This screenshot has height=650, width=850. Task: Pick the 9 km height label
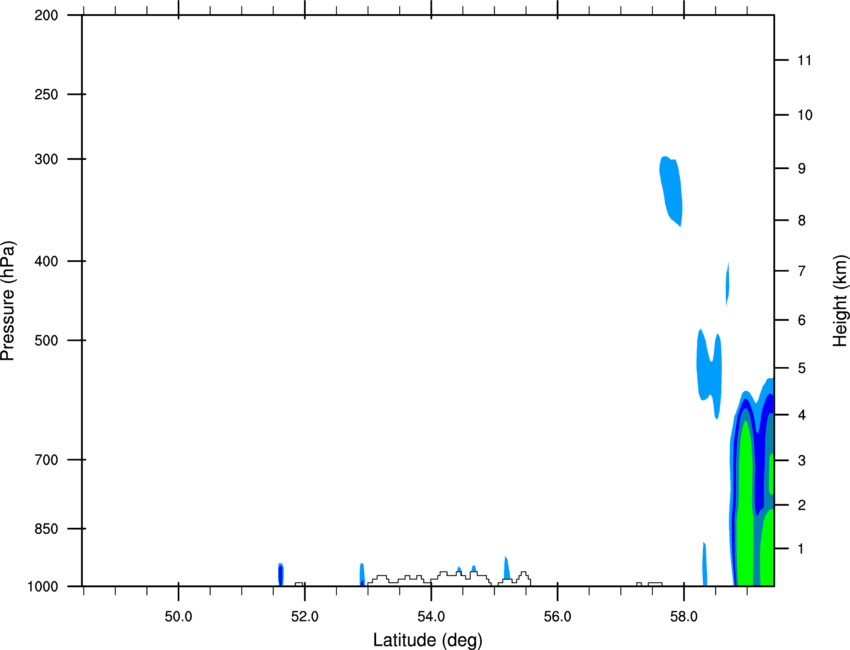tap(802, 169)
